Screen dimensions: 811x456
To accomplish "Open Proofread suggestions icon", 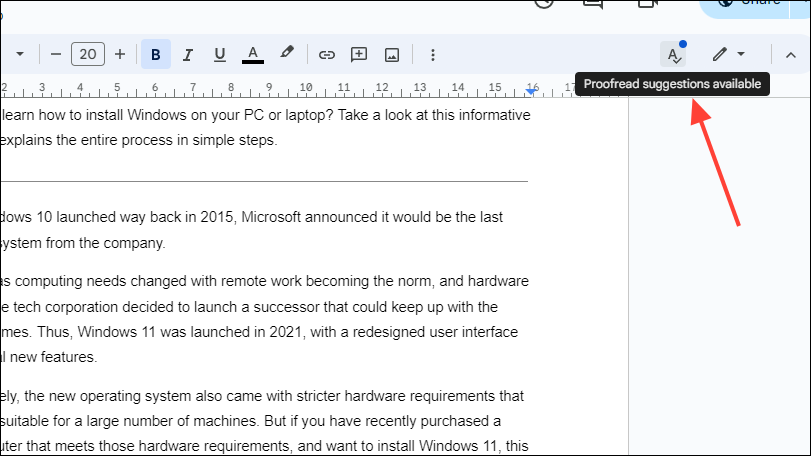I will coord(673,54).
